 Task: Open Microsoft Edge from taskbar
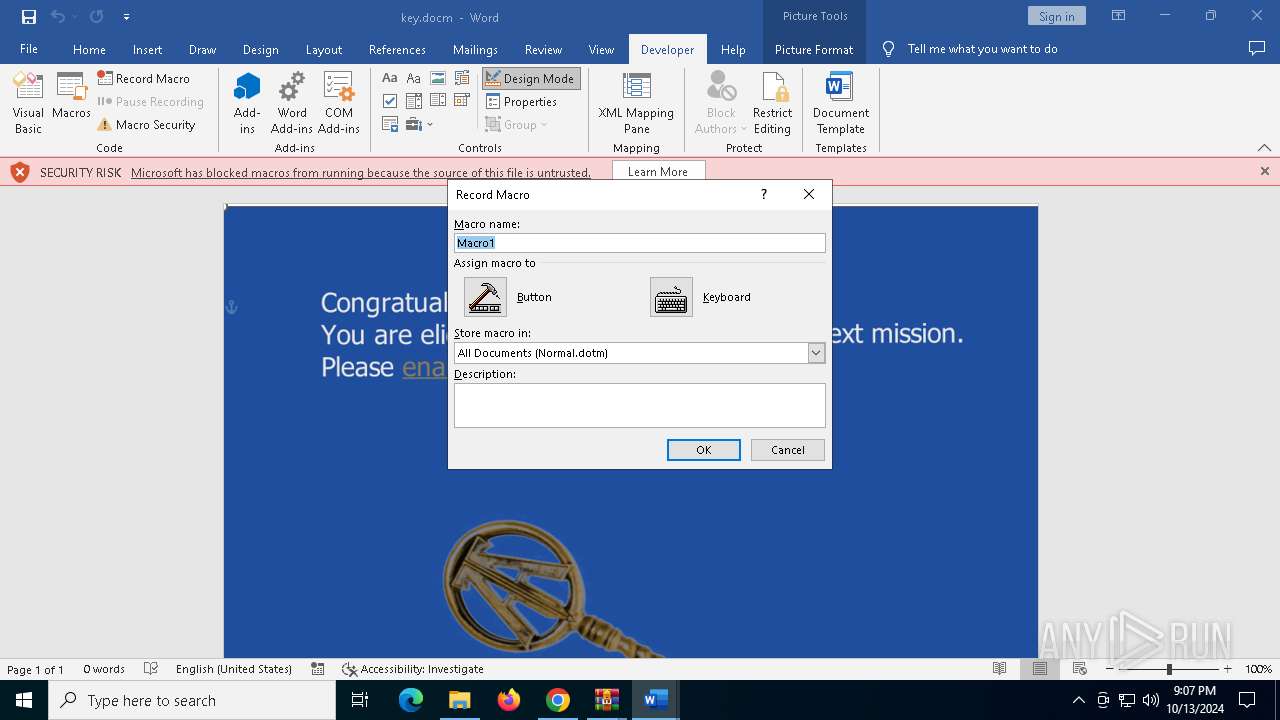click(411, 700)
